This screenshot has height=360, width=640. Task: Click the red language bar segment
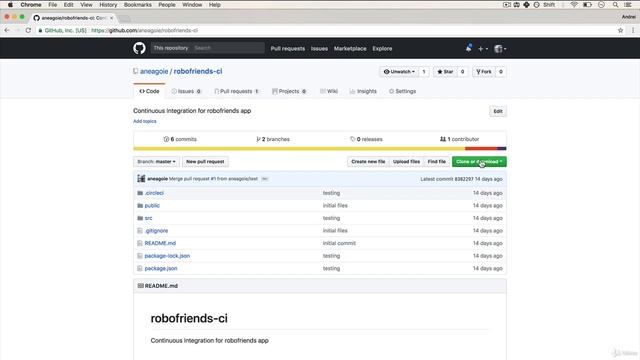(x=481, y=149)
